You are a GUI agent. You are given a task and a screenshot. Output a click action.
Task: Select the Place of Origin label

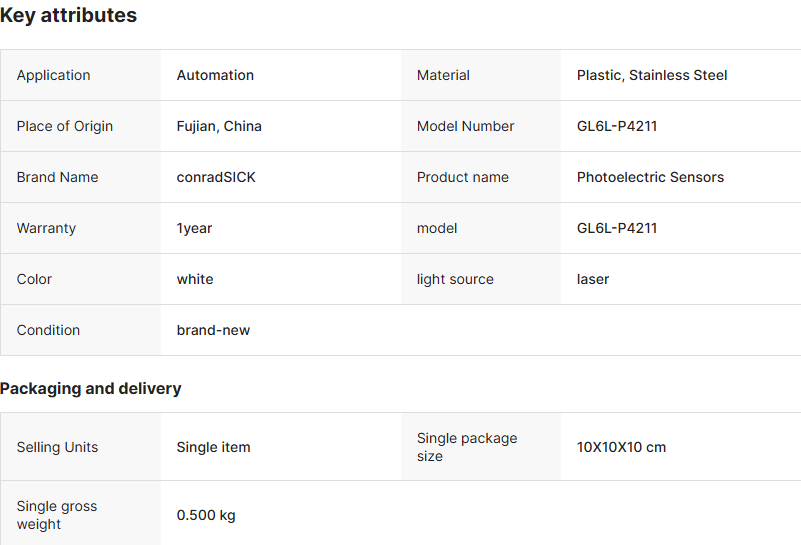(x=65, y=126)
